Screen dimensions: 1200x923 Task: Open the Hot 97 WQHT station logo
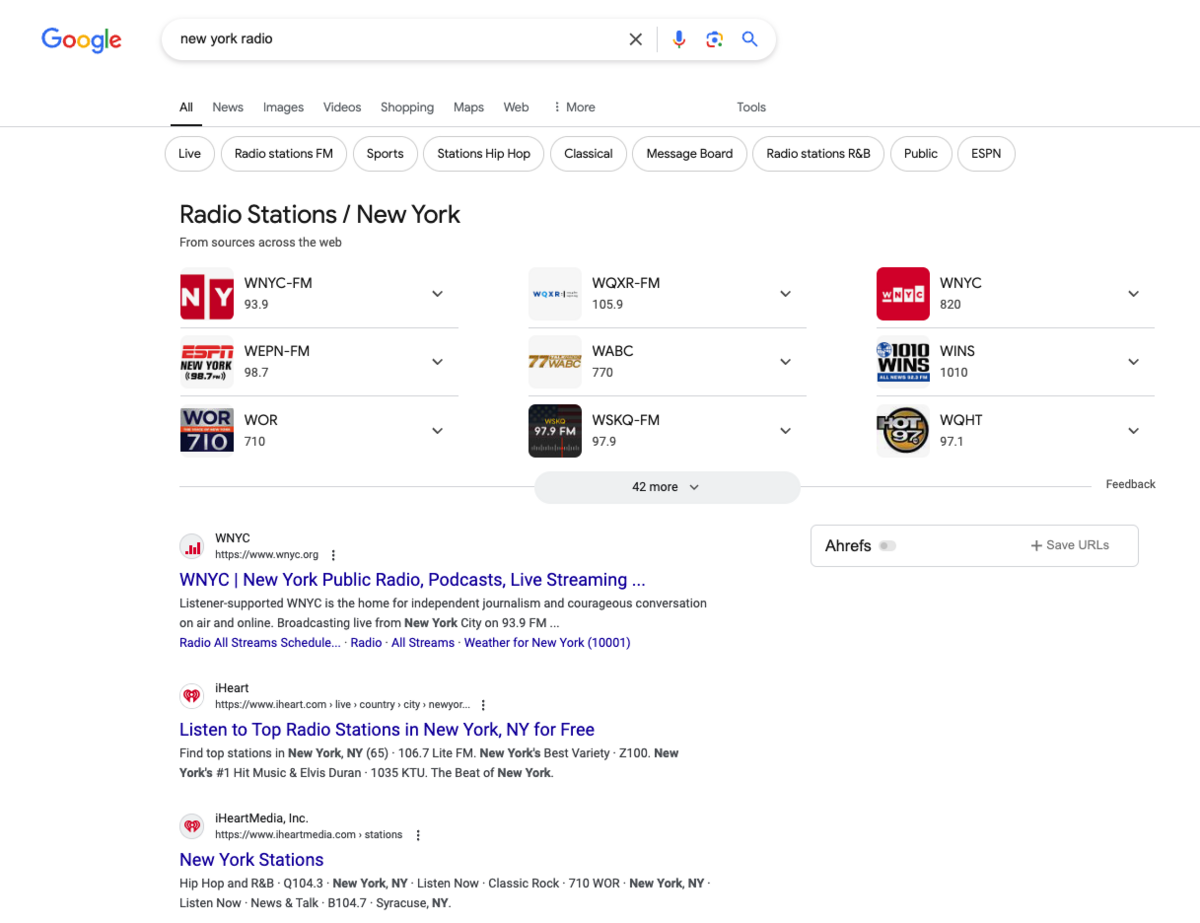903,431
